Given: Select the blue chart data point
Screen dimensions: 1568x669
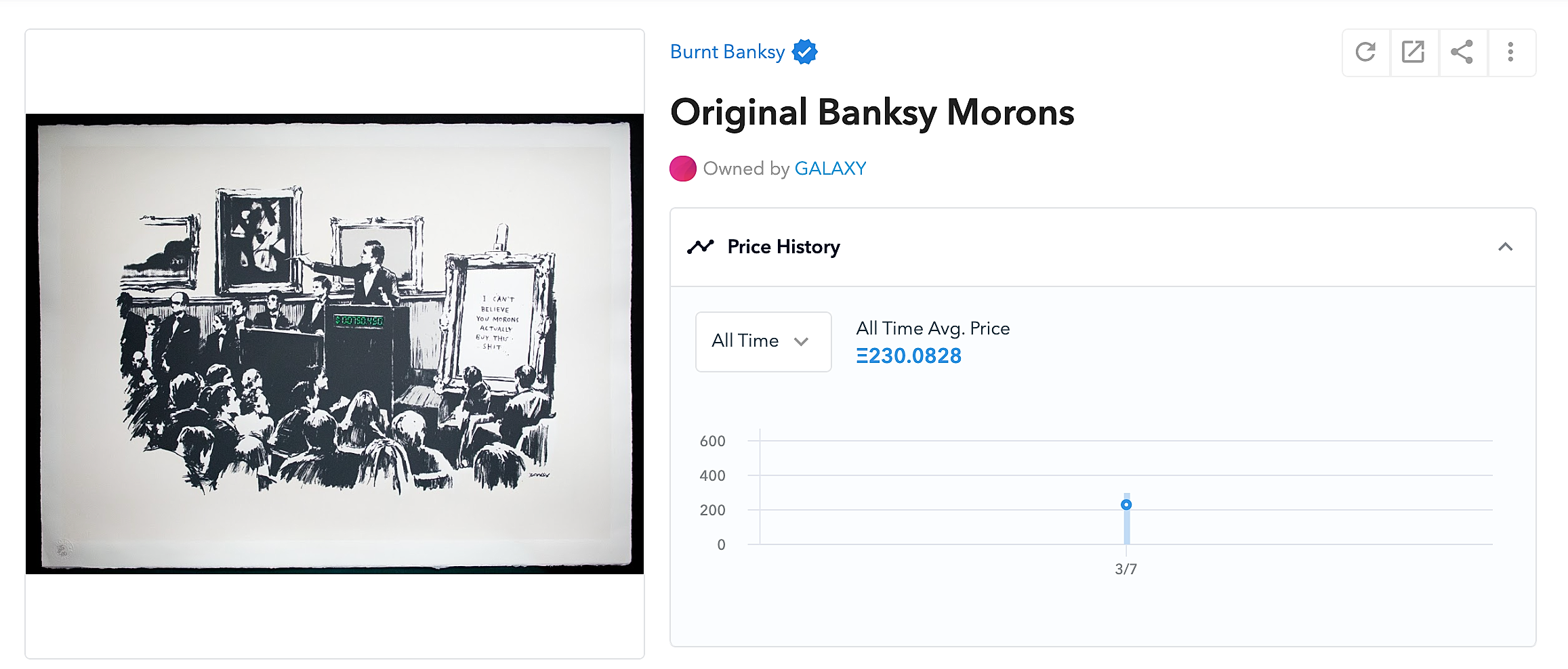Looking at the screenshot, I should click(1126, 504).
